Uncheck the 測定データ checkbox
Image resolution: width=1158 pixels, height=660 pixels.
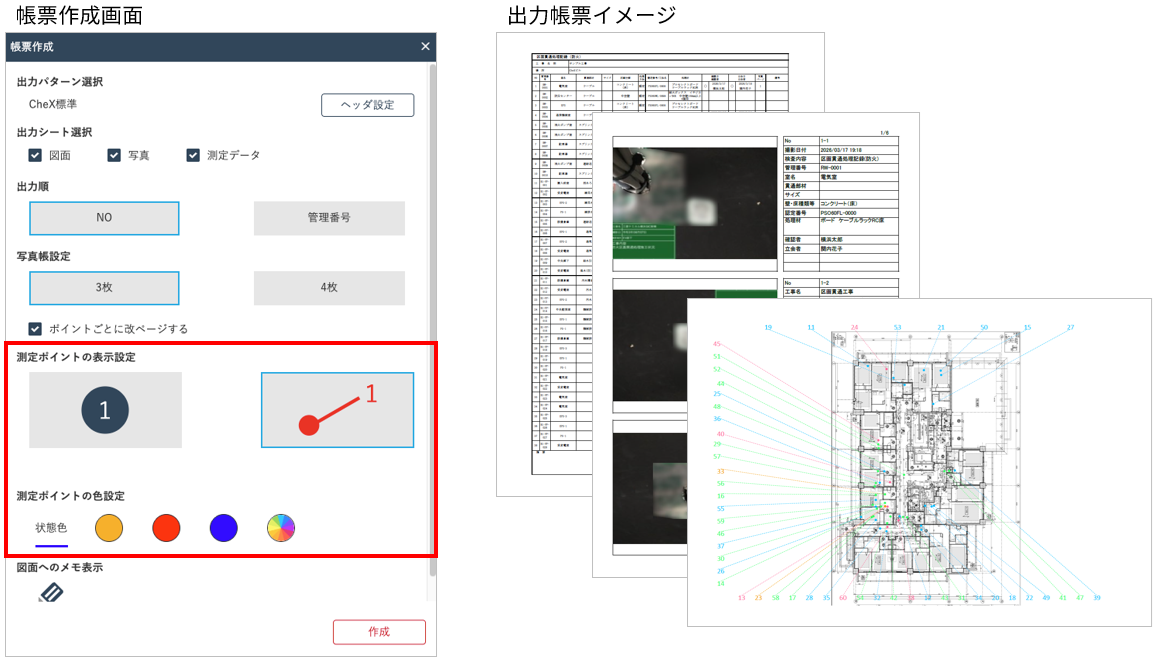[193, 155]
